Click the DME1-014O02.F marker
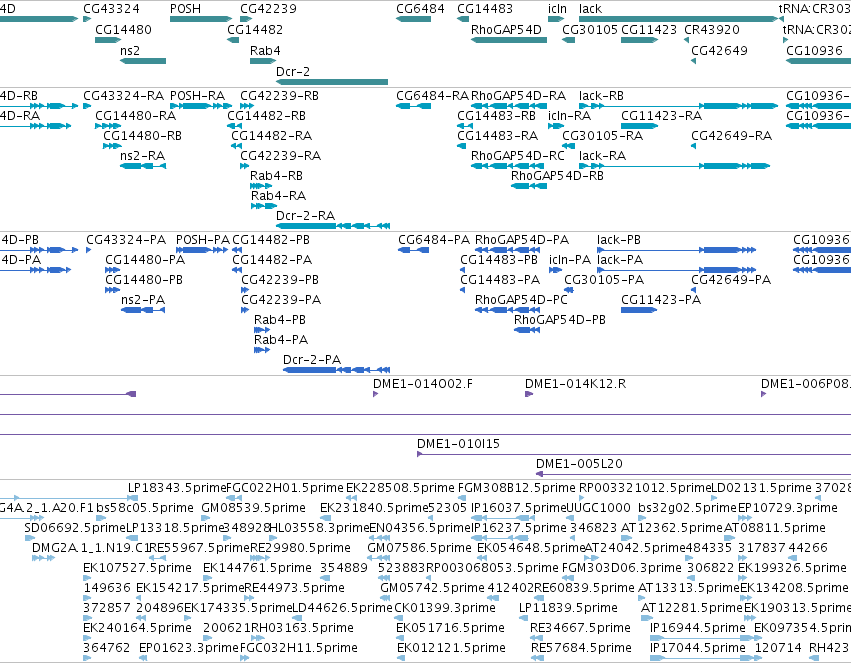The image size is (851, 663). click(376, 394)
